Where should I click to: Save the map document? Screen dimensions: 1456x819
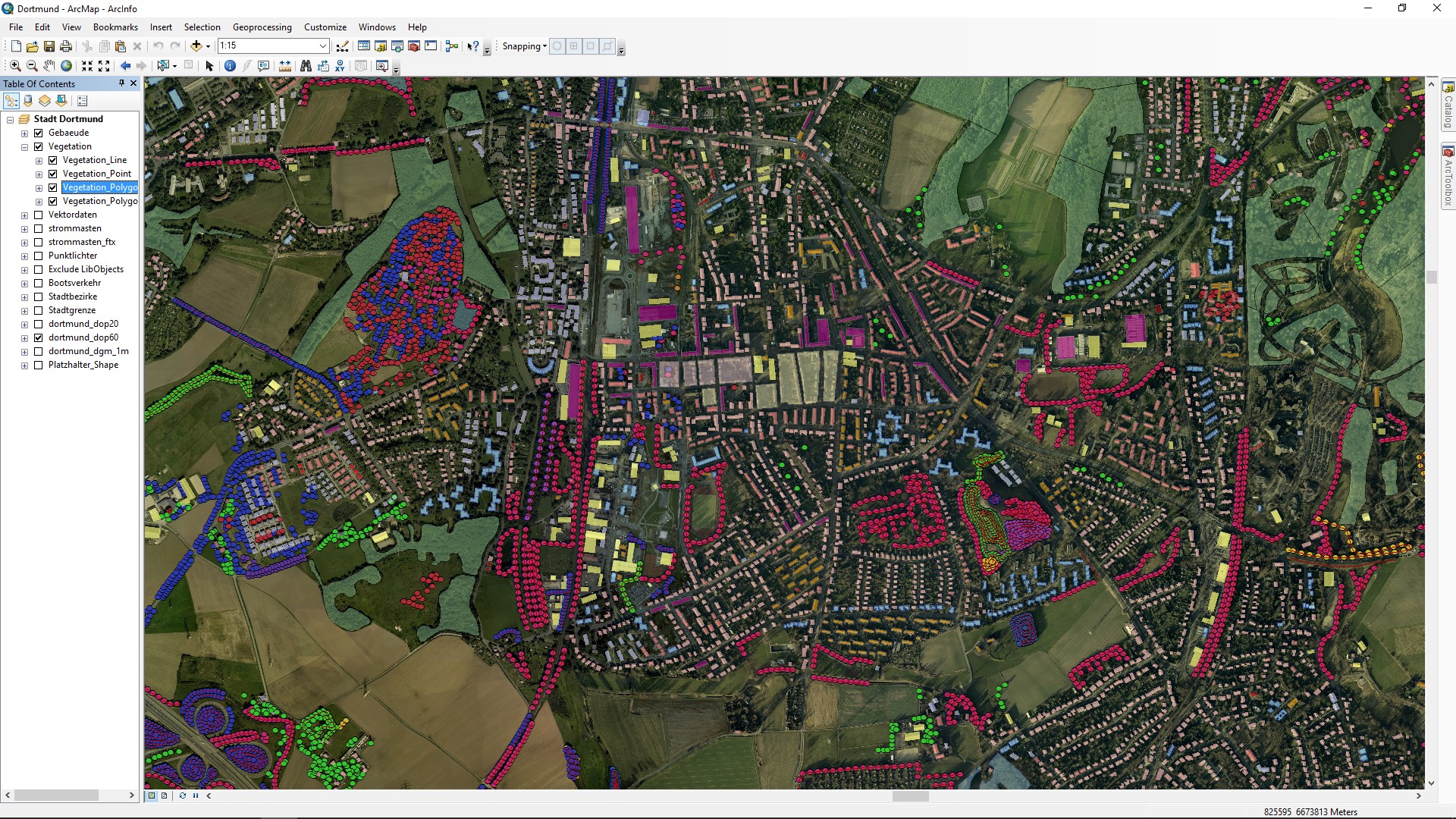(x=49, y=46)
